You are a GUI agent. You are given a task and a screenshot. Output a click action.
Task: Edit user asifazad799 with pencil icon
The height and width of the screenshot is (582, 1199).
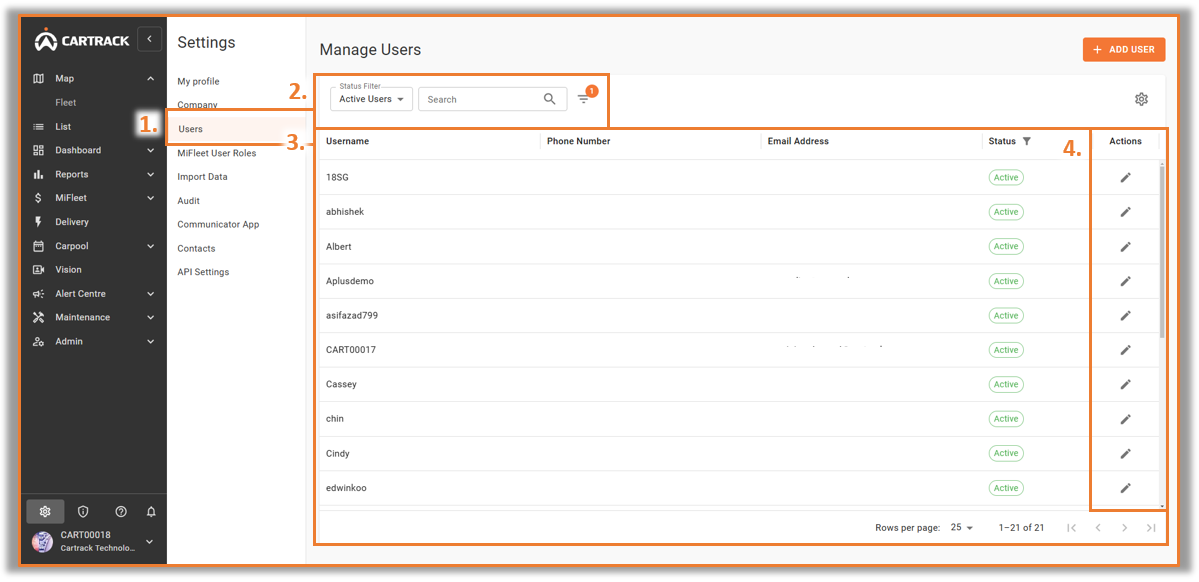pos(1126,316)
